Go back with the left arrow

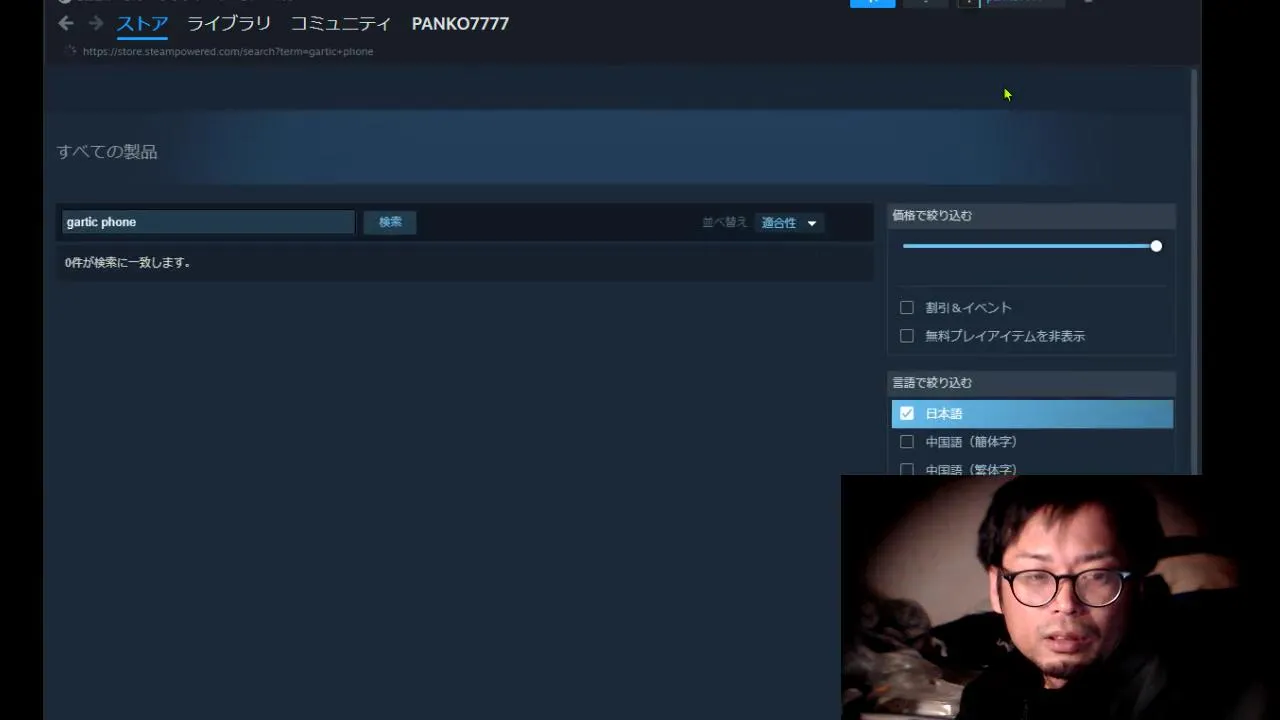[66, 23]
